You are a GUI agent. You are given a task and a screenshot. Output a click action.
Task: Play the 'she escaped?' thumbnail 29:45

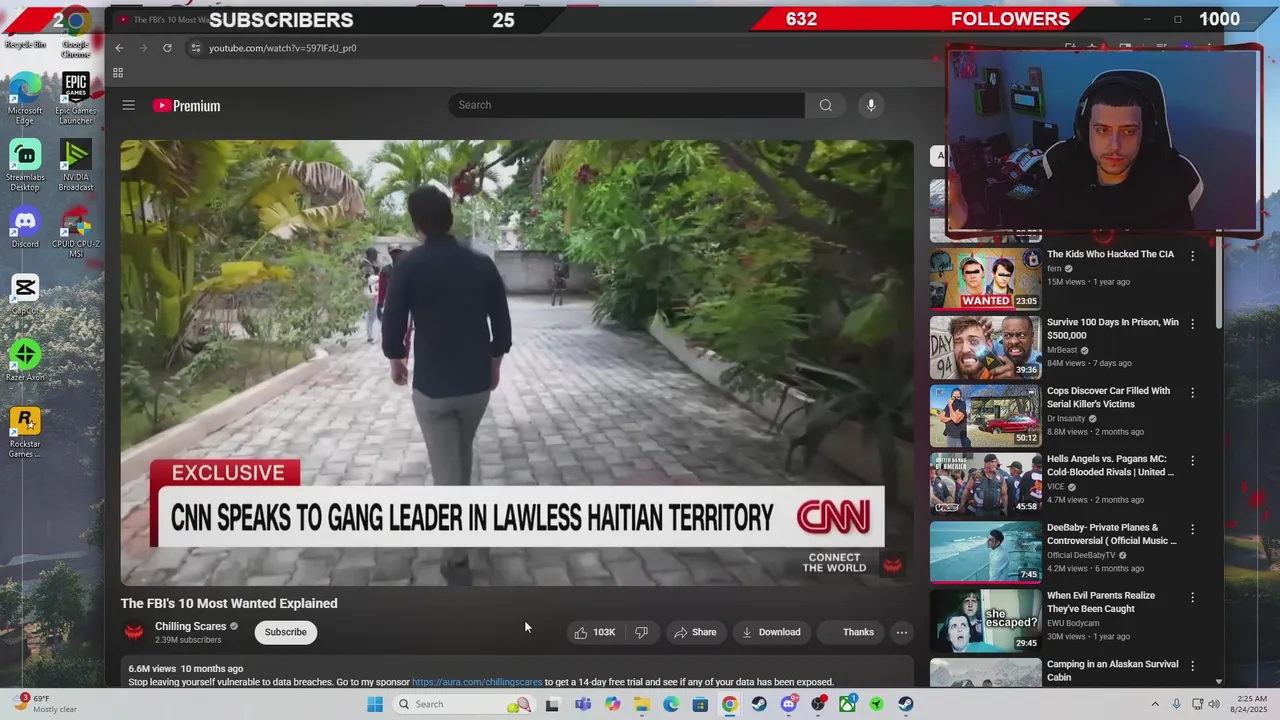coord(985,620)
